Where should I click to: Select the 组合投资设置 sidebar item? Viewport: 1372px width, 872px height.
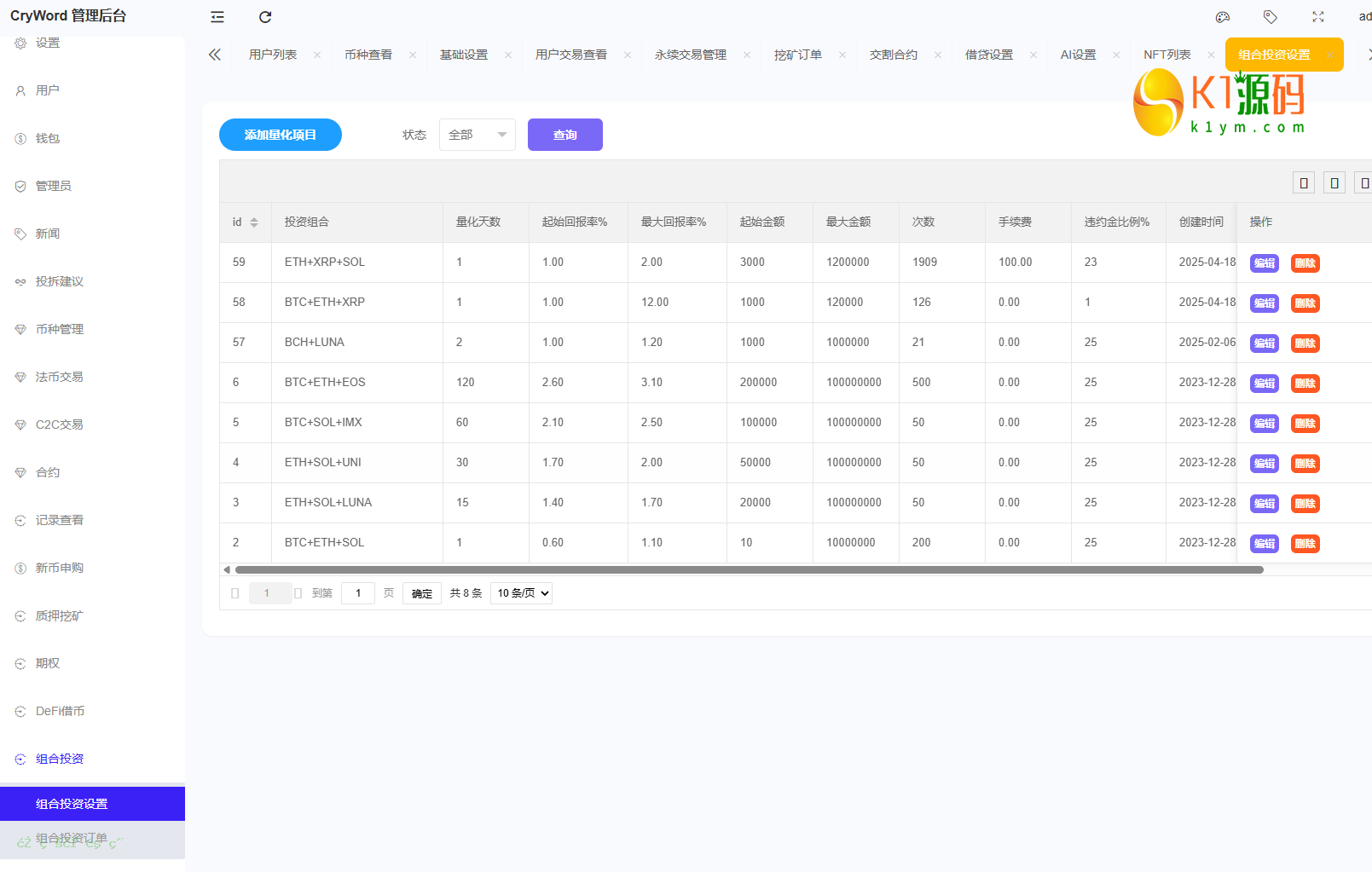click(92, 804)
